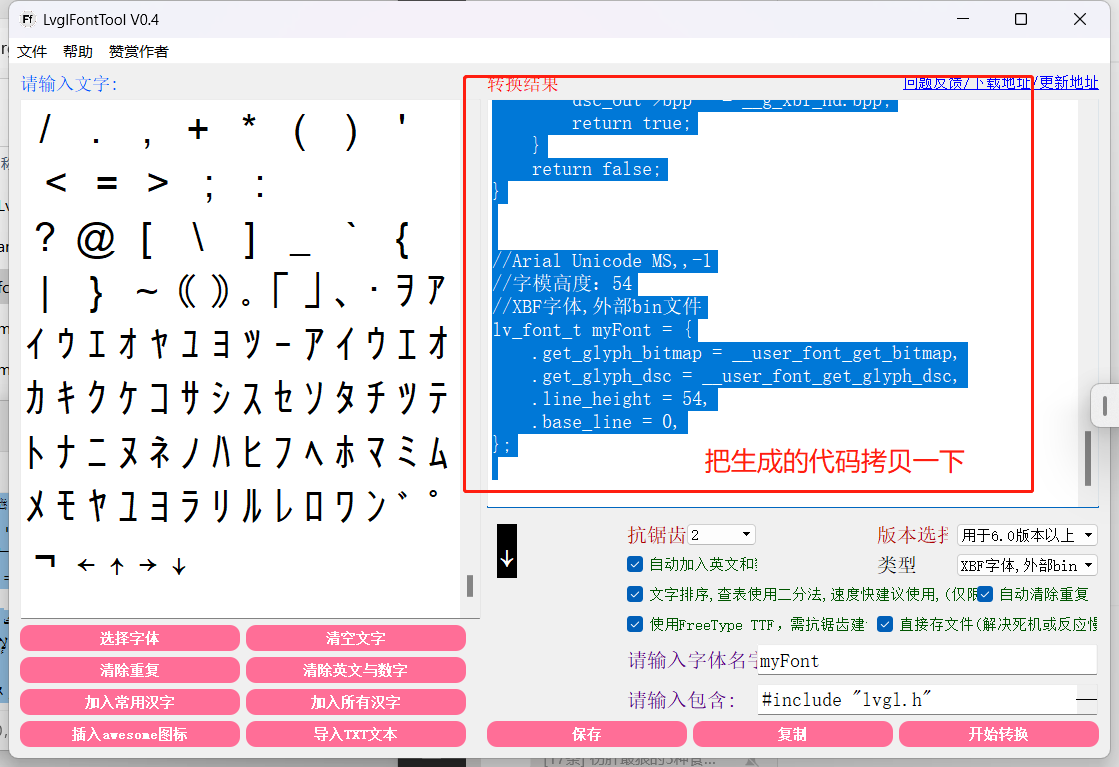Toggle the 使用FreeType TTF checkbox
Screen dimensions: 1119x767
(x=634, y=624)
